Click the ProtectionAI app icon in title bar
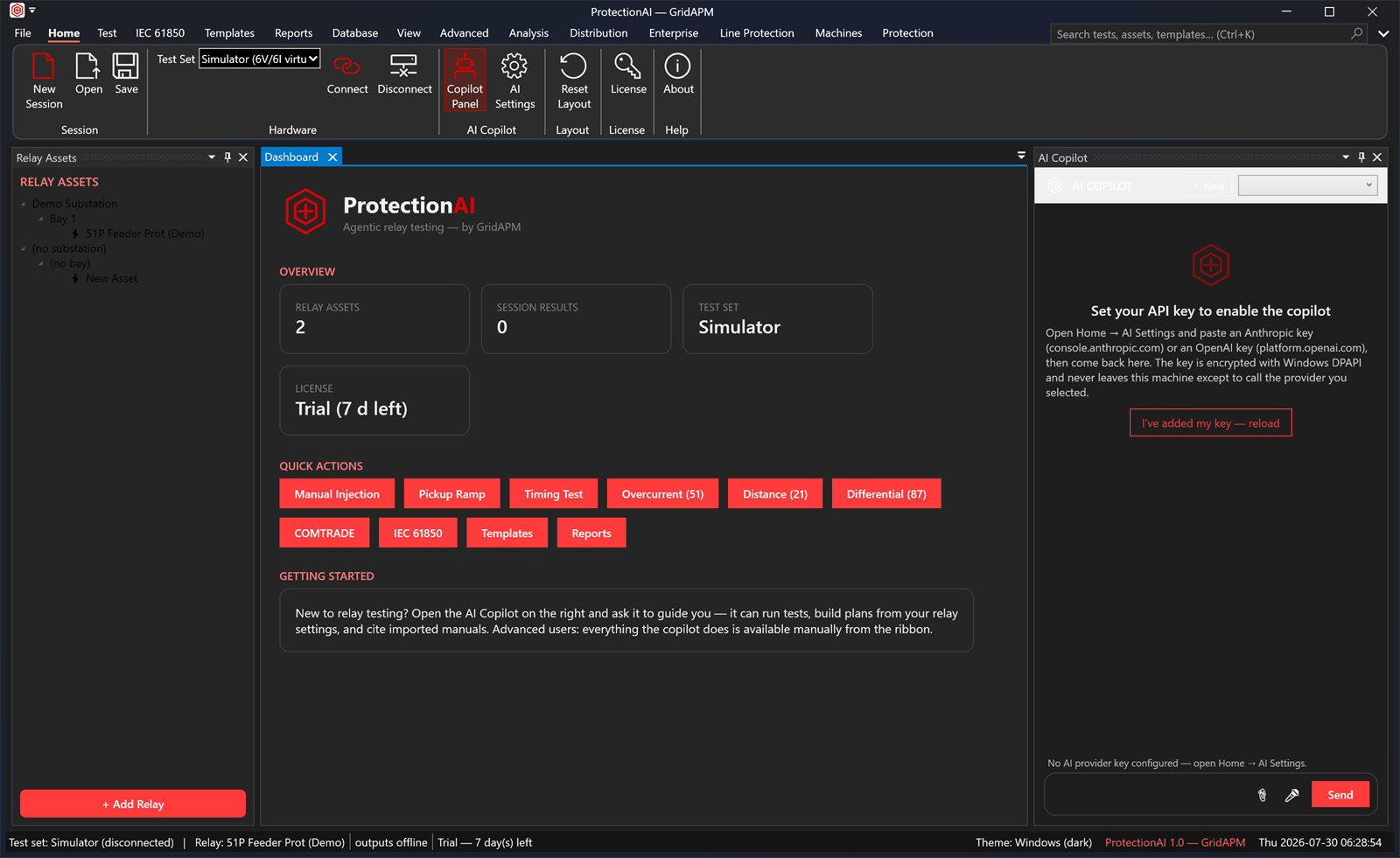1400x858 pixels. (x=17, y=10)
